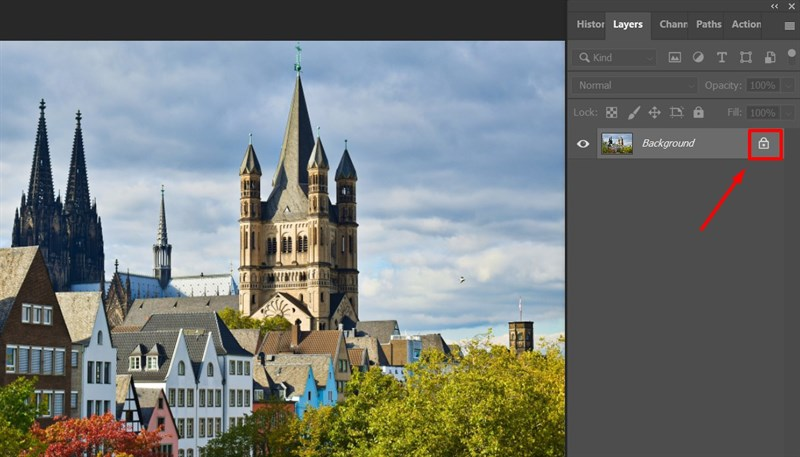800x457 pixels.
Task: Hide the Background layer with eye icon
Action: point(583,144)
